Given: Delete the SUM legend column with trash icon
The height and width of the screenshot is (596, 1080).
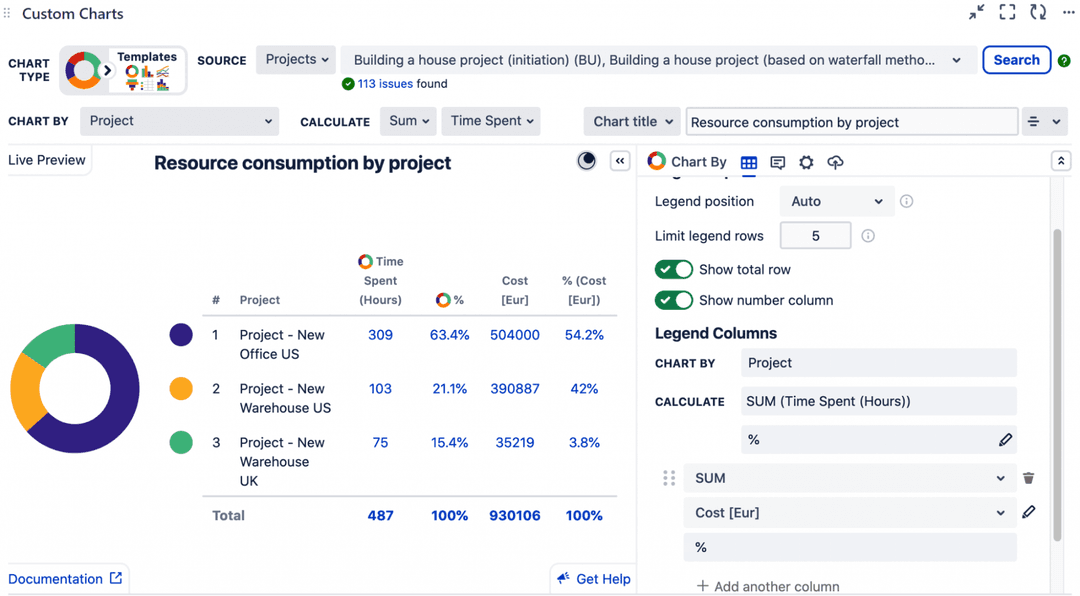Looking at the screenshot, I should pos(1029,478).
